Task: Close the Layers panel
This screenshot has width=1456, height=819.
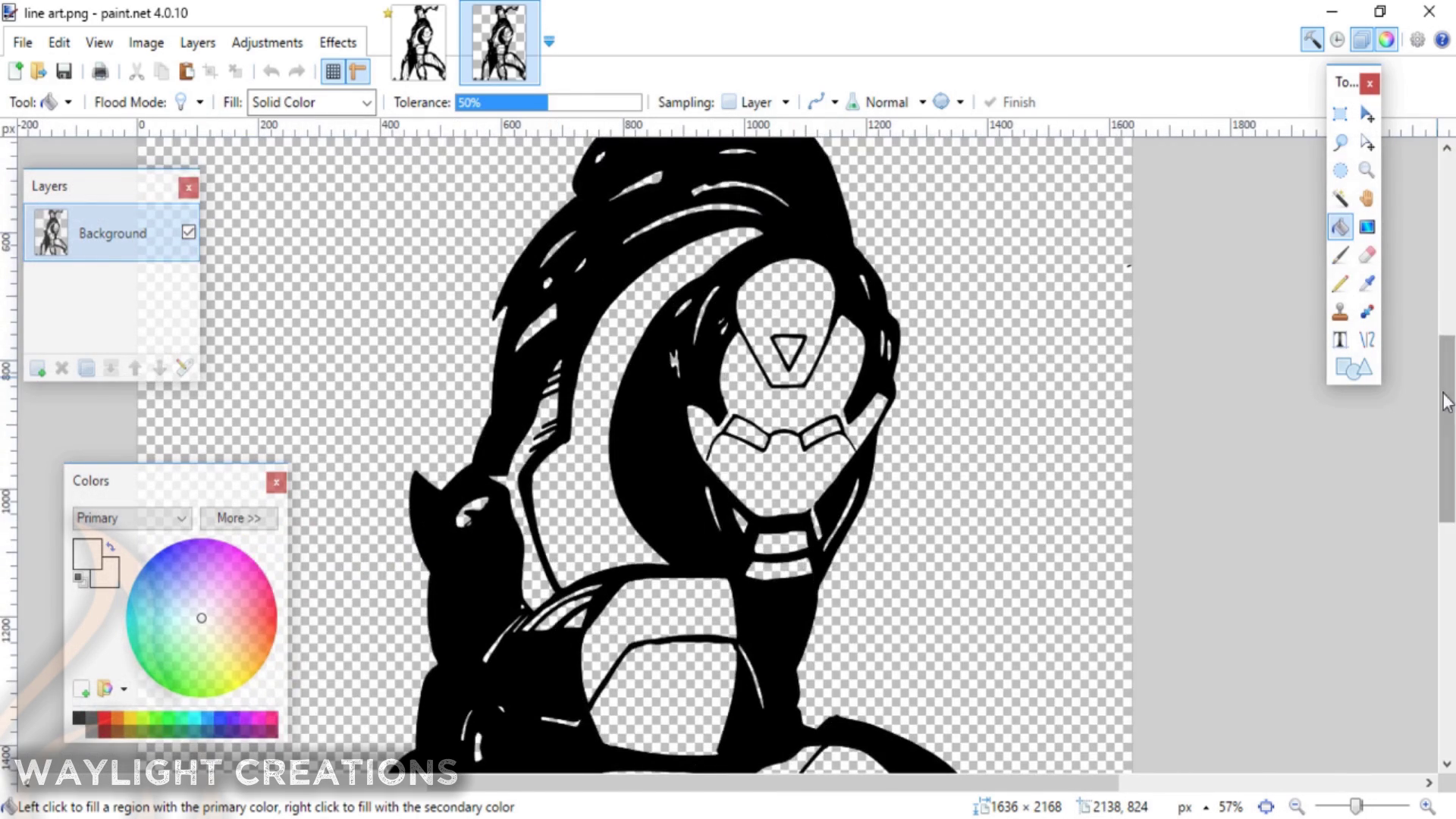Action: [x=189, y=187]
